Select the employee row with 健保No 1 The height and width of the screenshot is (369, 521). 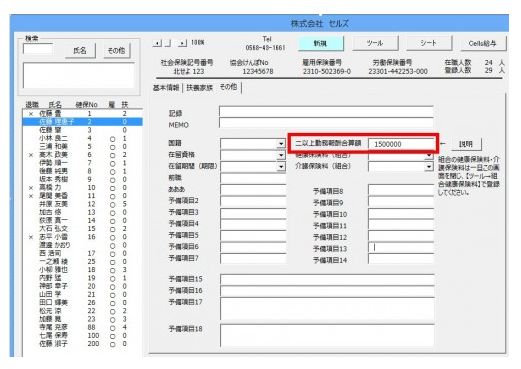click(83, 114)
